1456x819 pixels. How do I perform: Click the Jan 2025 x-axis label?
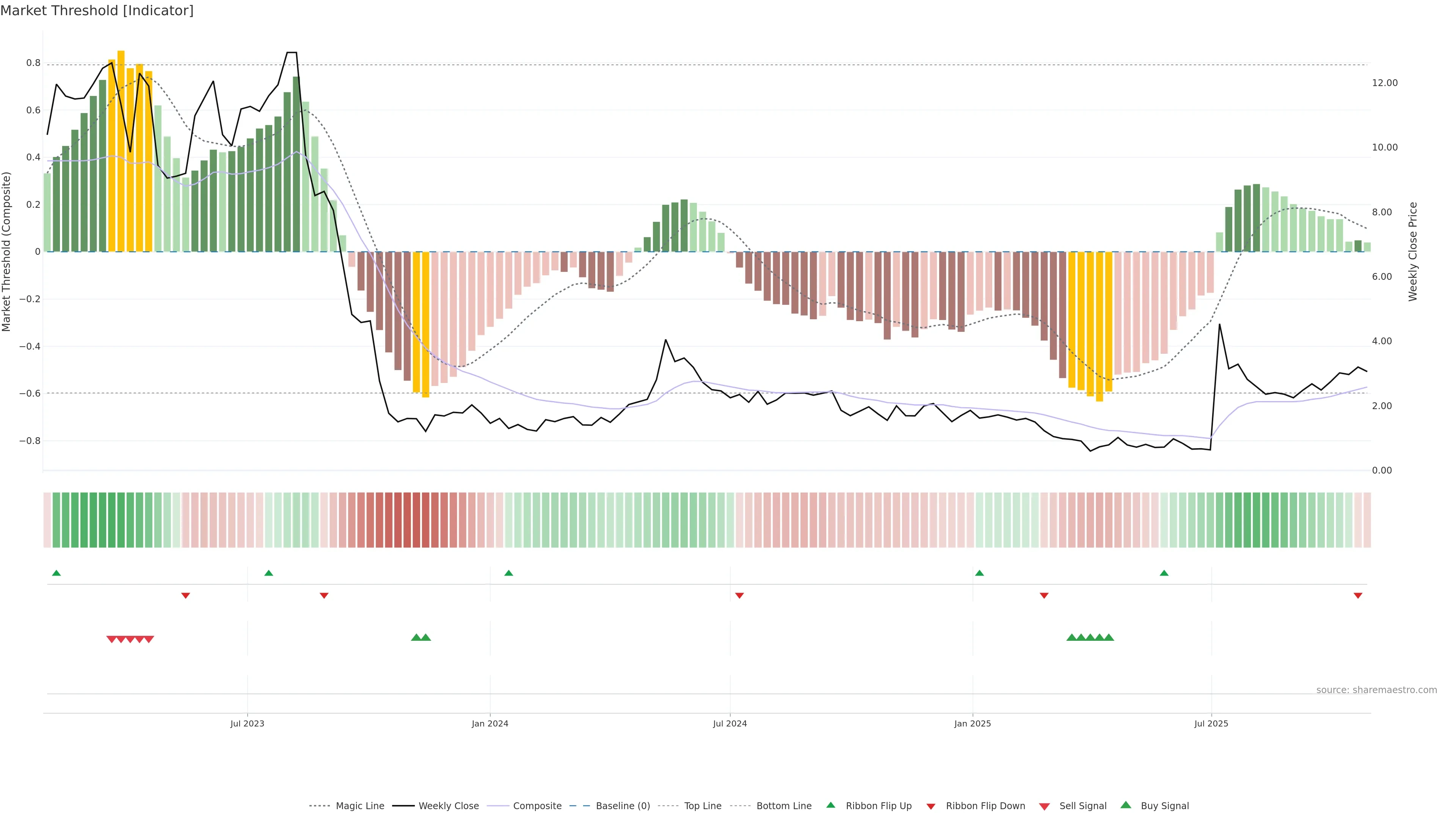click(x=972, y=723)
